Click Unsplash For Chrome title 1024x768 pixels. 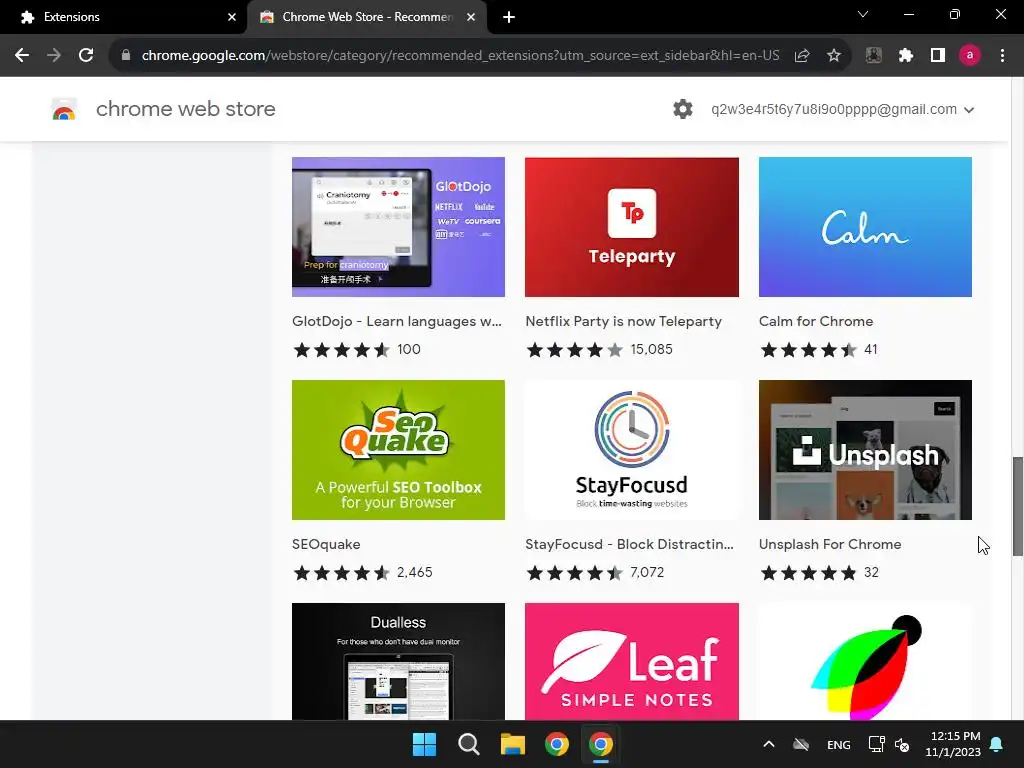[830, 545]
